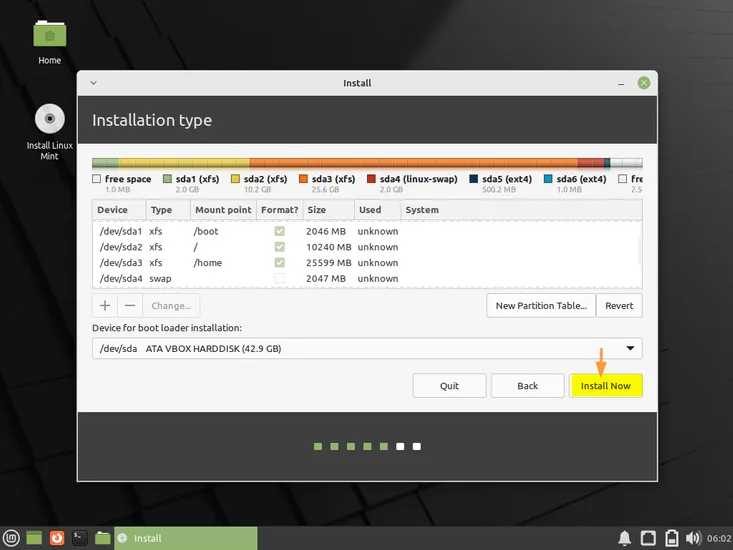Click the sda3 (xfs) orange legend swatch
The image size is (733, 550).
tap(303, 179)
